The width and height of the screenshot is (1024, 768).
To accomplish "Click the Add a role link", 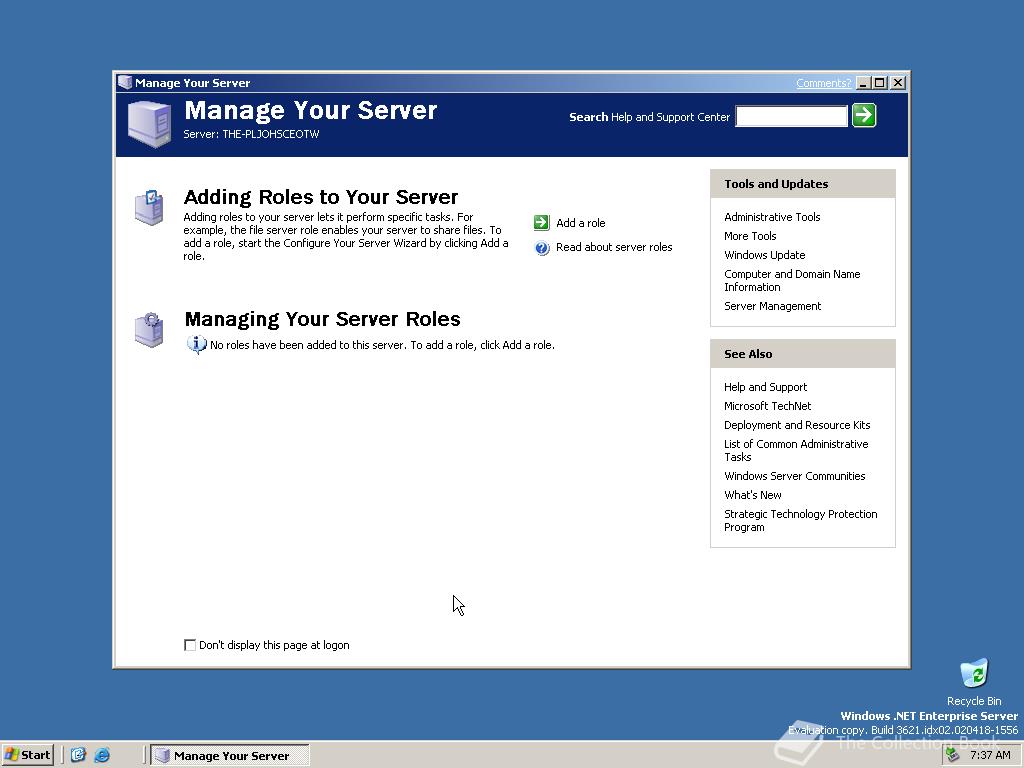I will pyautogui.click(x=580, y=223).
